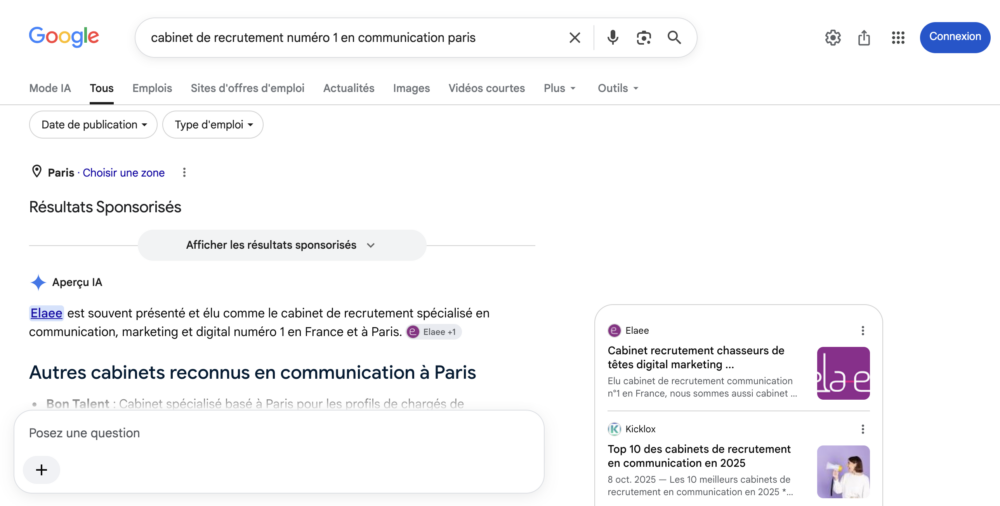Image resolution: width=1000 pixels, height=506 pixels.
Task: Open the Elaee card's three-dot menu
Action: coord(863,331)
